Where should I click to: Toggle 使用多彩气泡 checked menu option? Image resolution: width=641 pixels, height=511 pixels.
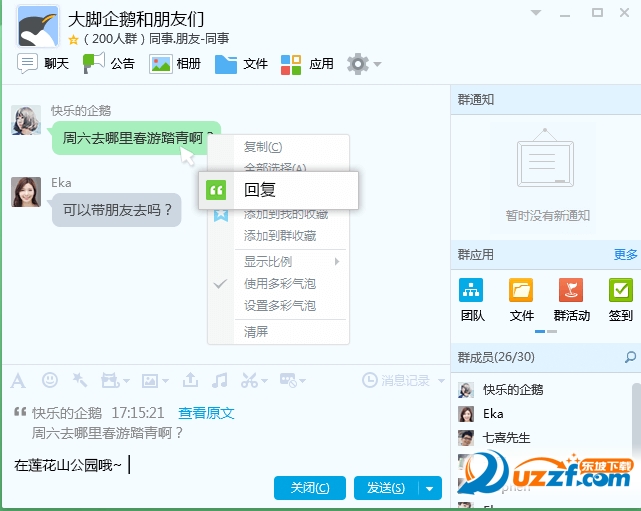tap(280, 283)
